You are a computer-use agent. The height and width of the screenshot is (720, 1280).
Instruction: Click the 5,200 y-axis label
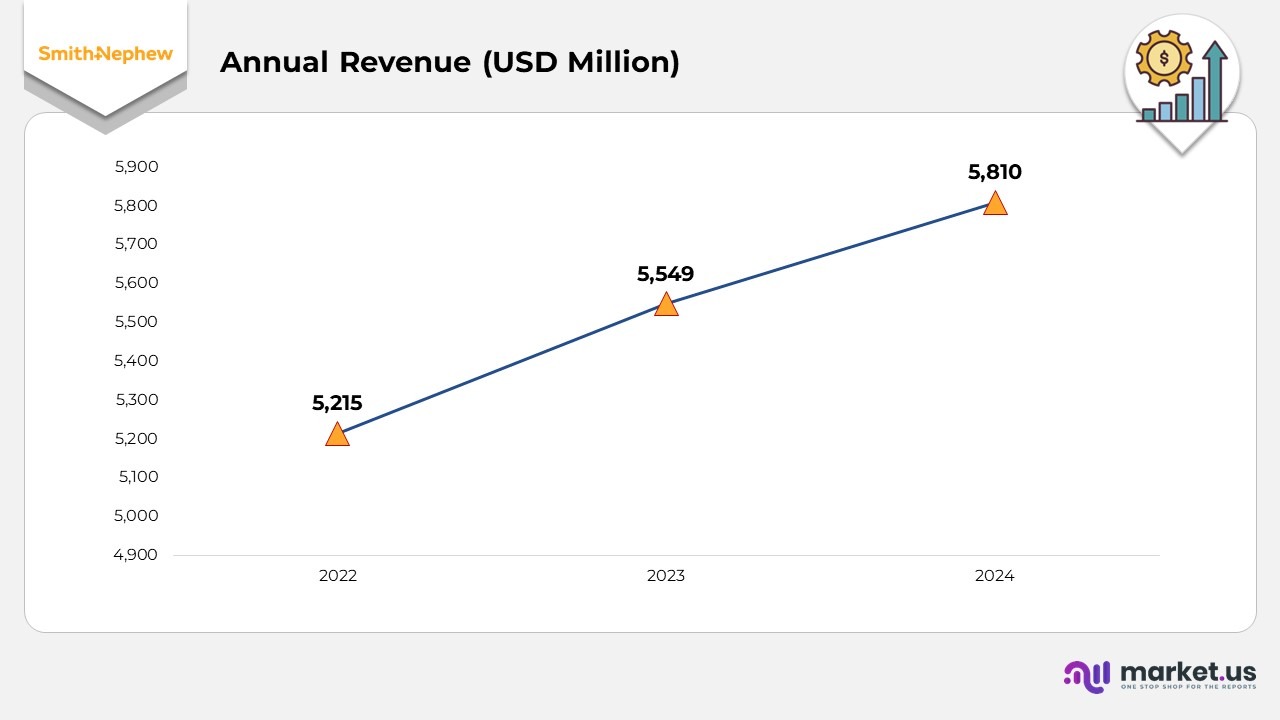[137, 439]
